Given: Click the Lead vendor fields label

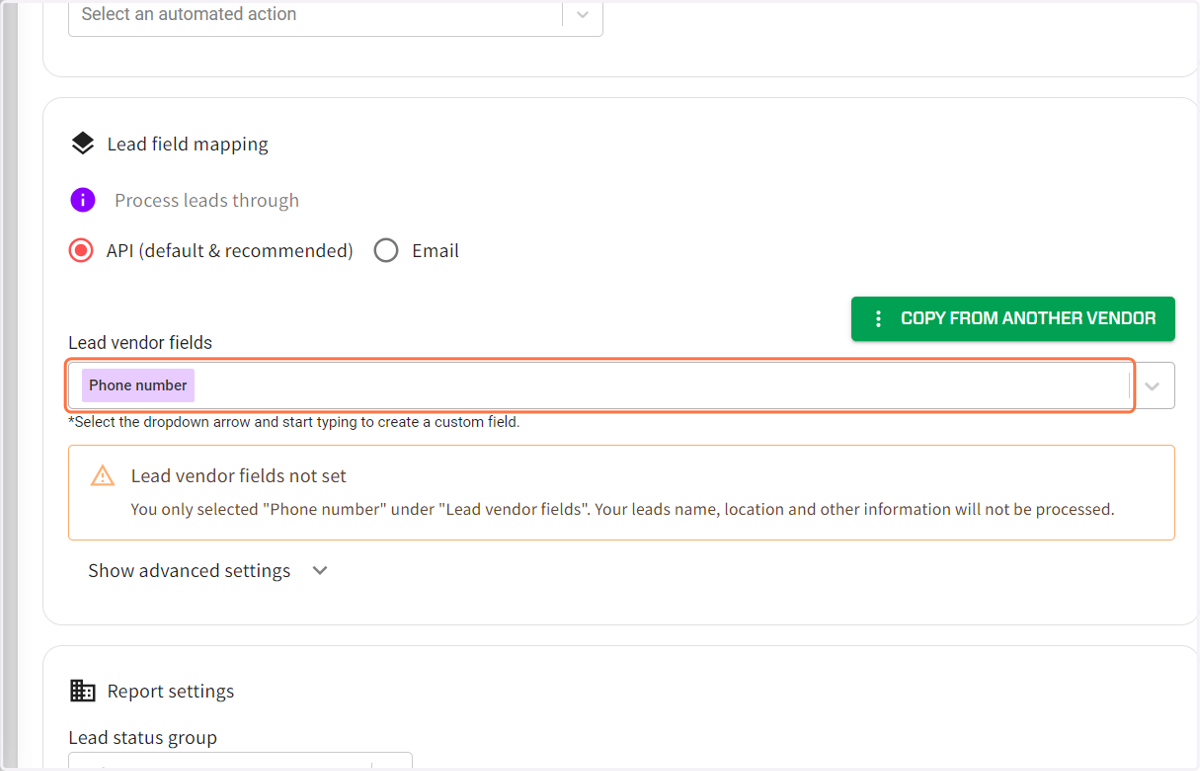Looking at the screenshot, I should (x=140, y=343).
